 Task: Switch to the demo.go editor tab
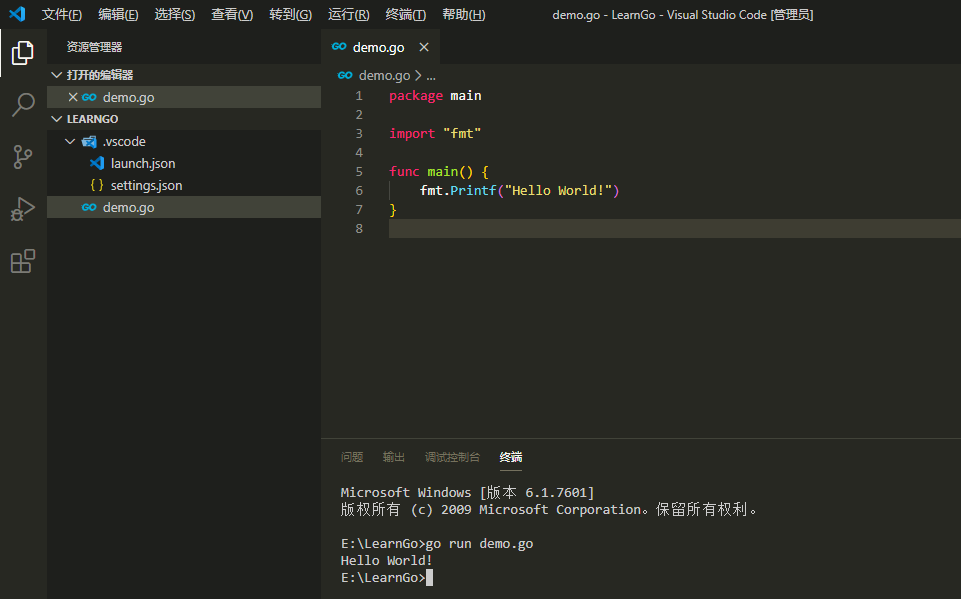[379, 47]
